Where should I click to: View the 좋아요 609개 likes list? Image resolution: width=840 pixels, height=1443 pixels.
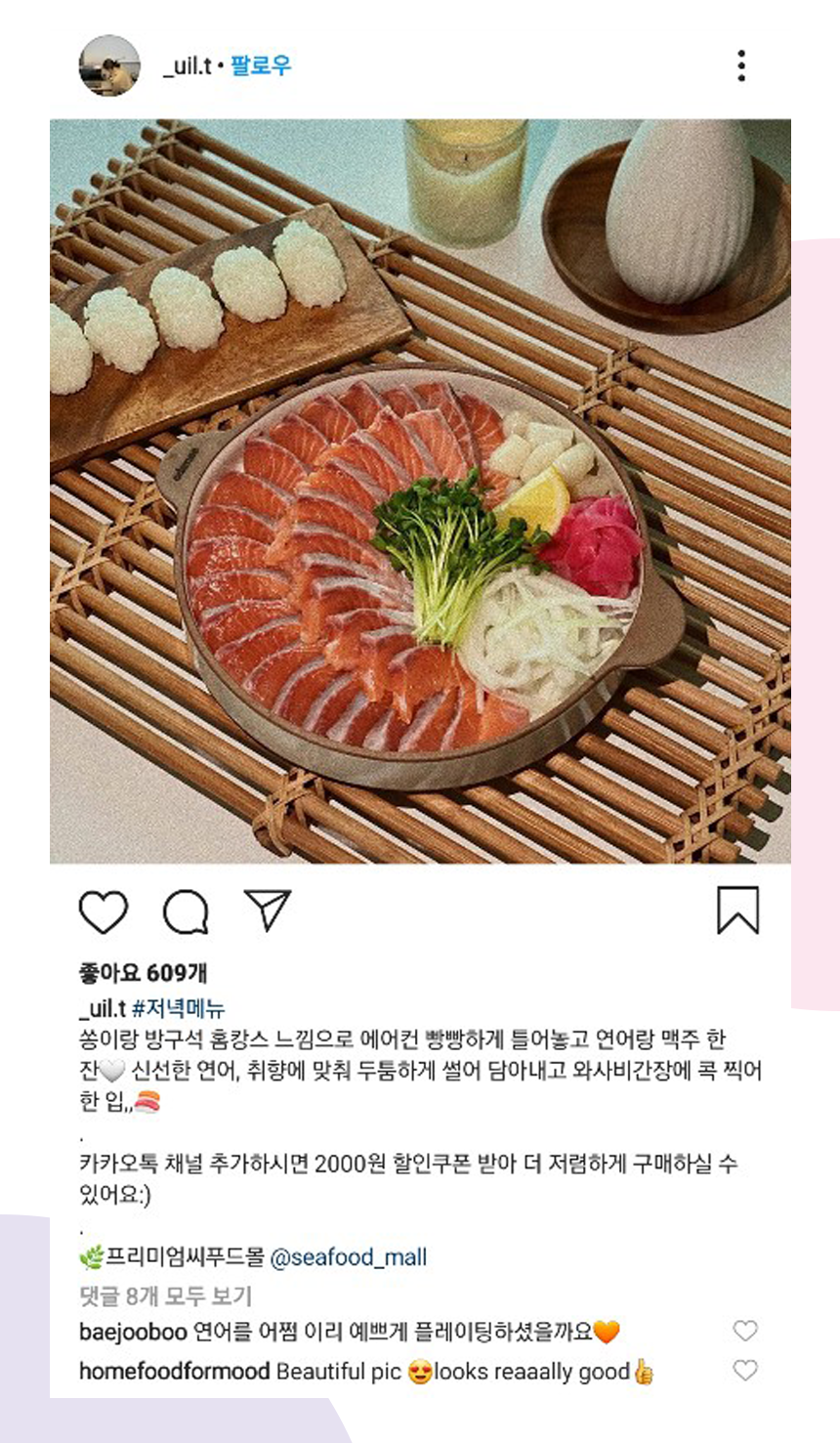[143, 973]
